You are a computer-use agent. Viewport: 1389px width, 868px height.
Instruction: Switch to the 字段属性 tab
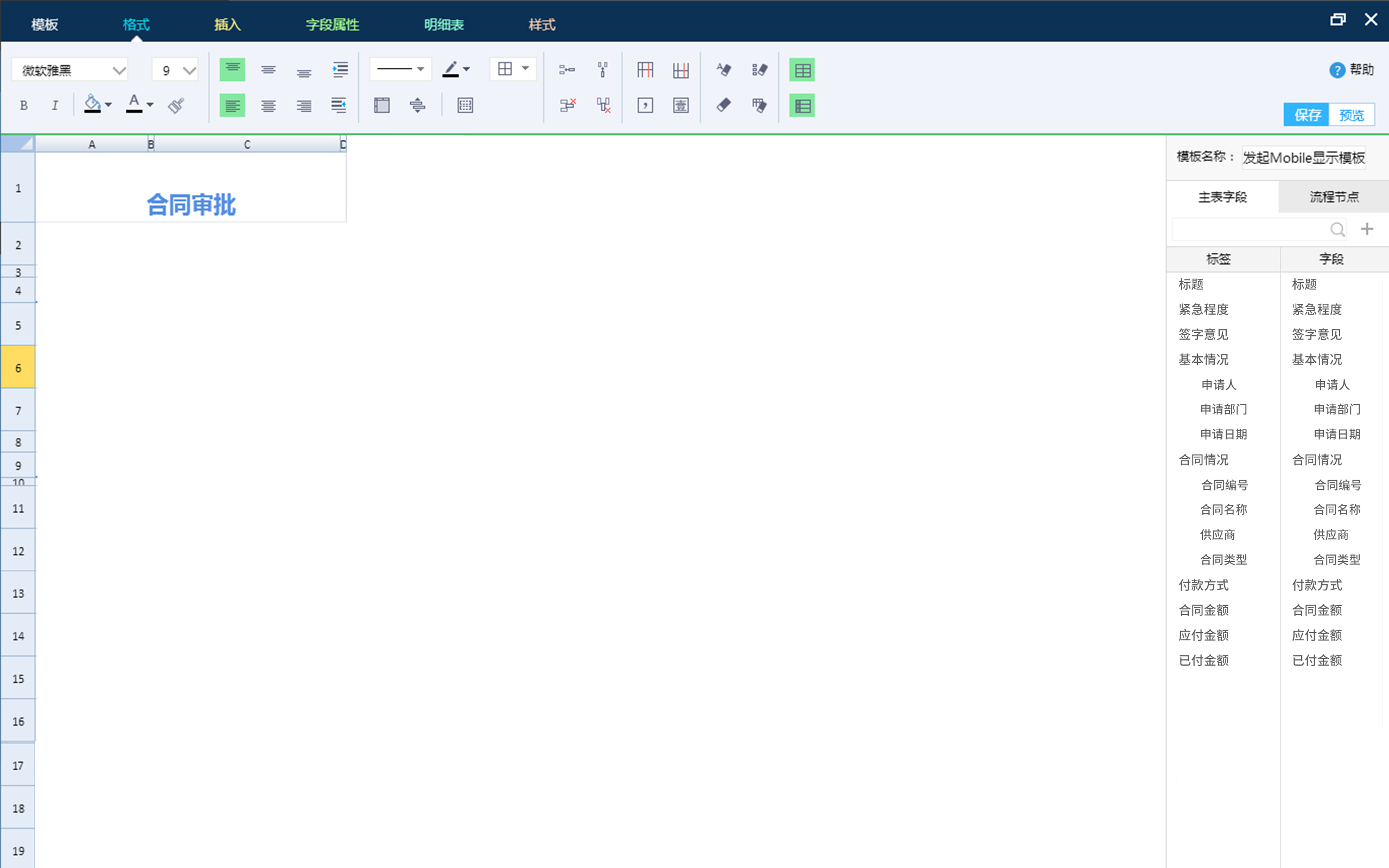[332, 25]
